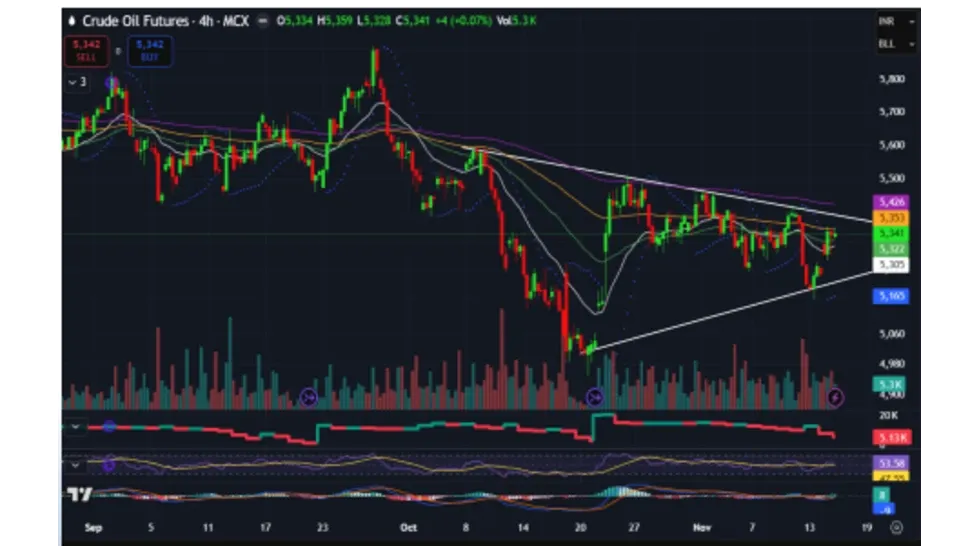The width and height of the screenshot is (974, 548).
Task: Click the +4 (+0.07%) change value
Action: (x=463, y=21)
